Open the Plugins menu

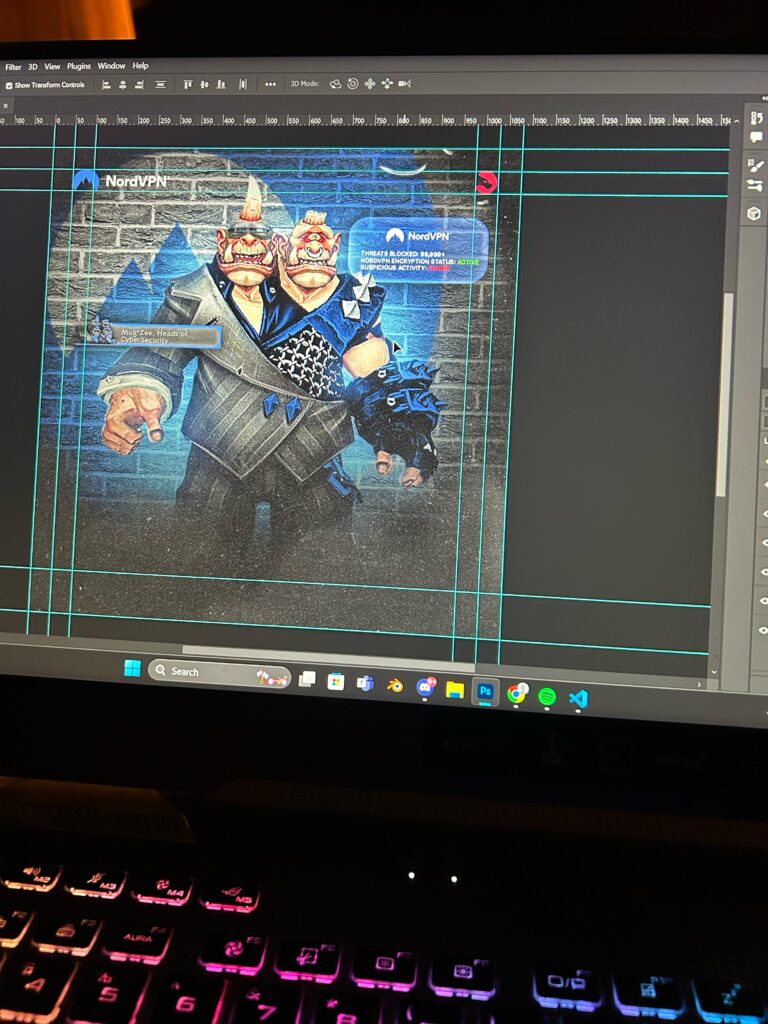79,66
